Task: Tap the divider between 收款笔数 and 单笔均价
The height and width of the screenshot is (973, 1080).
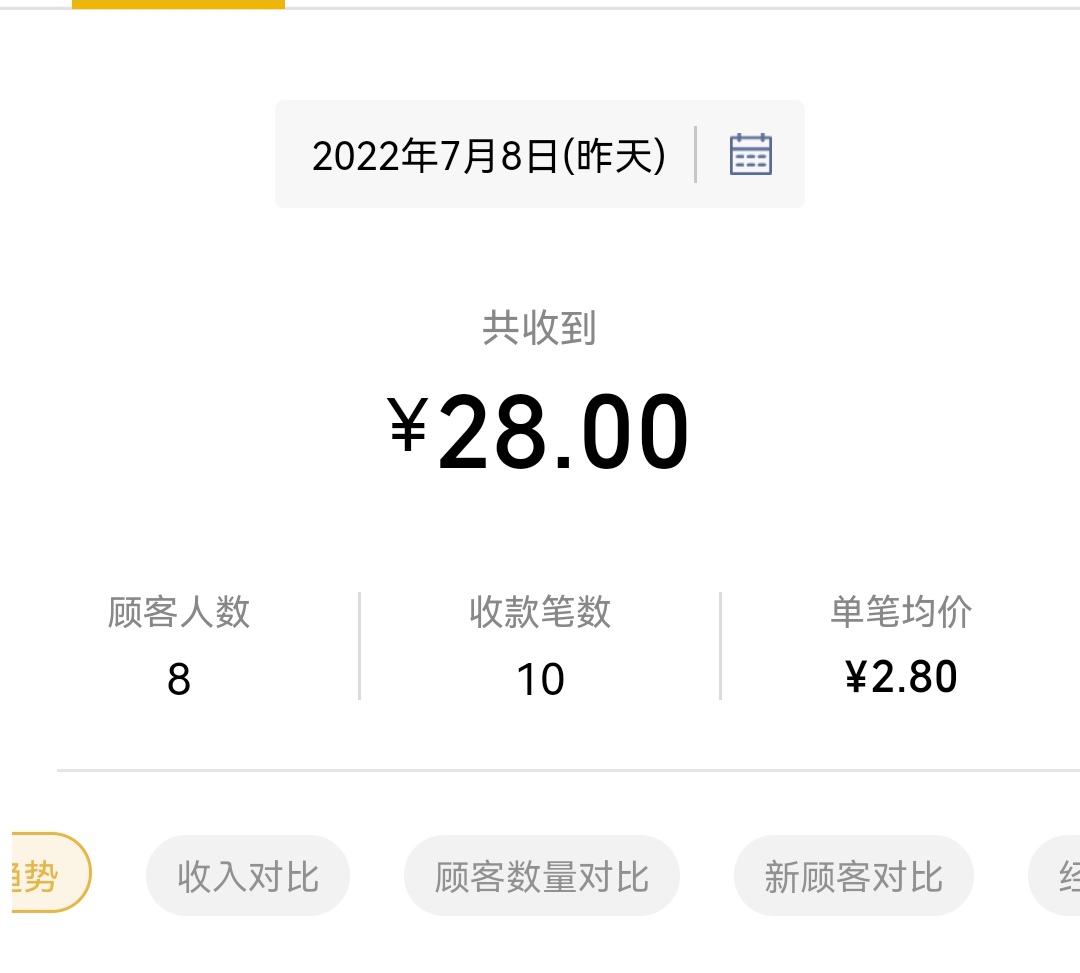Action: pyautogui.click(x=720, y=646)
